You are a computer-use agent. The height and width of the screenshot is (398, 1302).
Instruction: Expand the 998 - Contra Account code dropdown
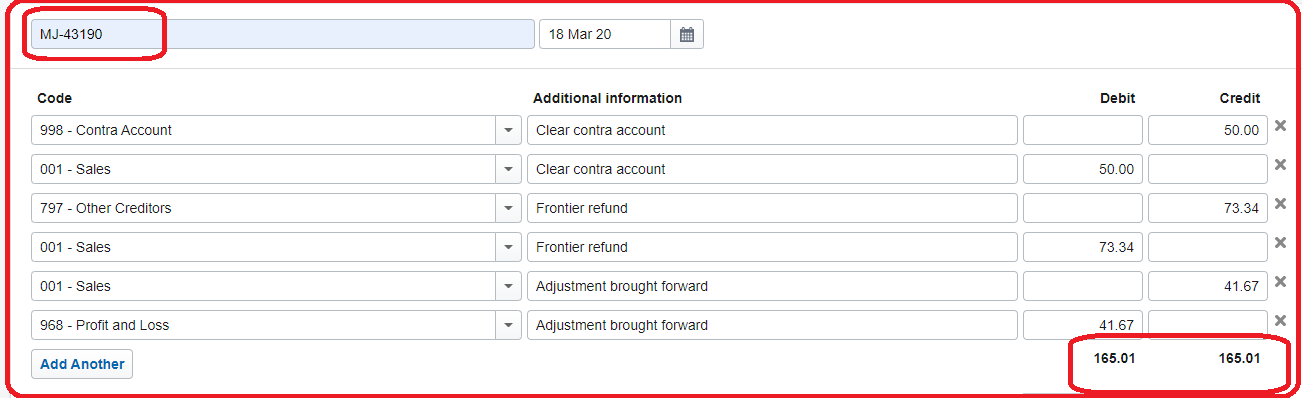(x=508, y=130)
